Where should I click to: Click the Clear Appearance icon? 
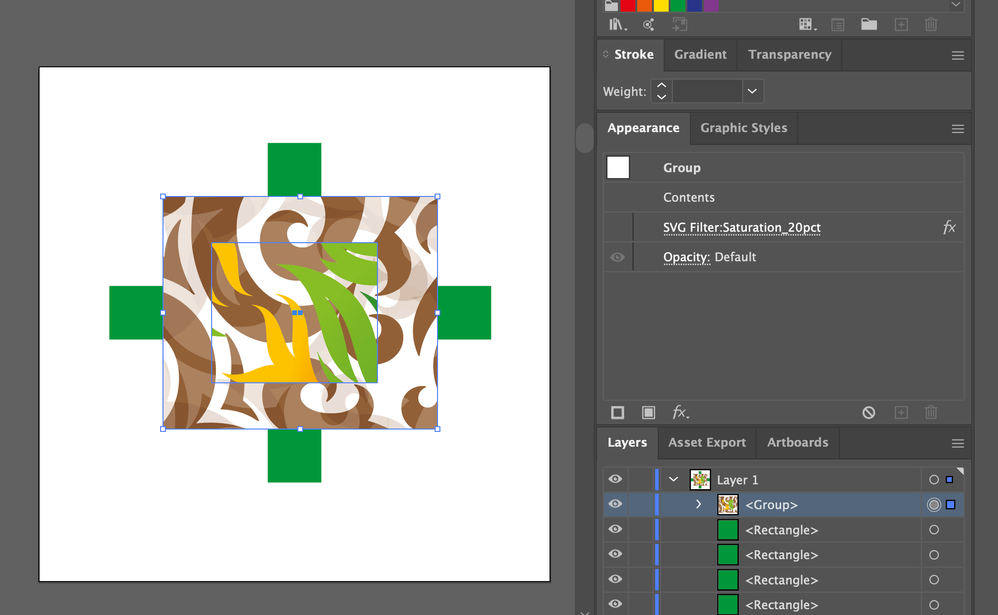(869, 412)
